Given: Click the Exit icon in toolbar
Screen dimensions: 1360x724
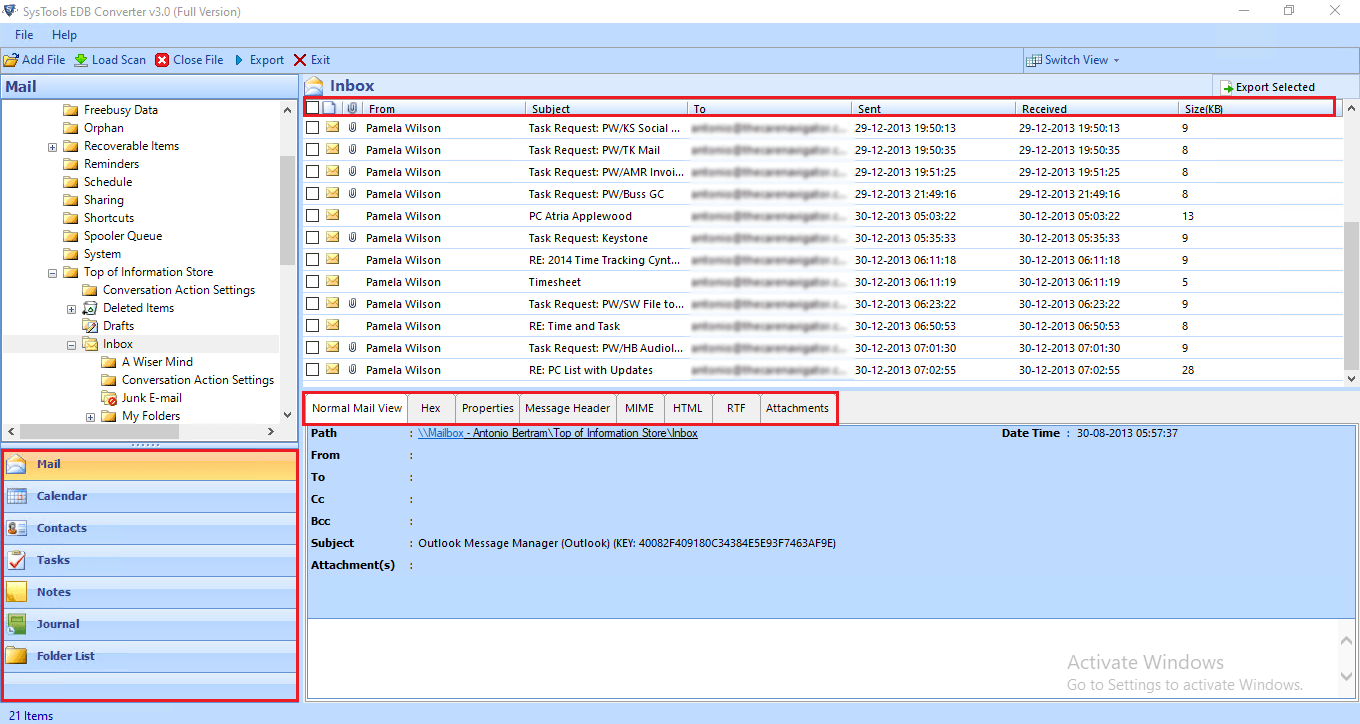Looking at the screenshot, I should pos(299,60).
